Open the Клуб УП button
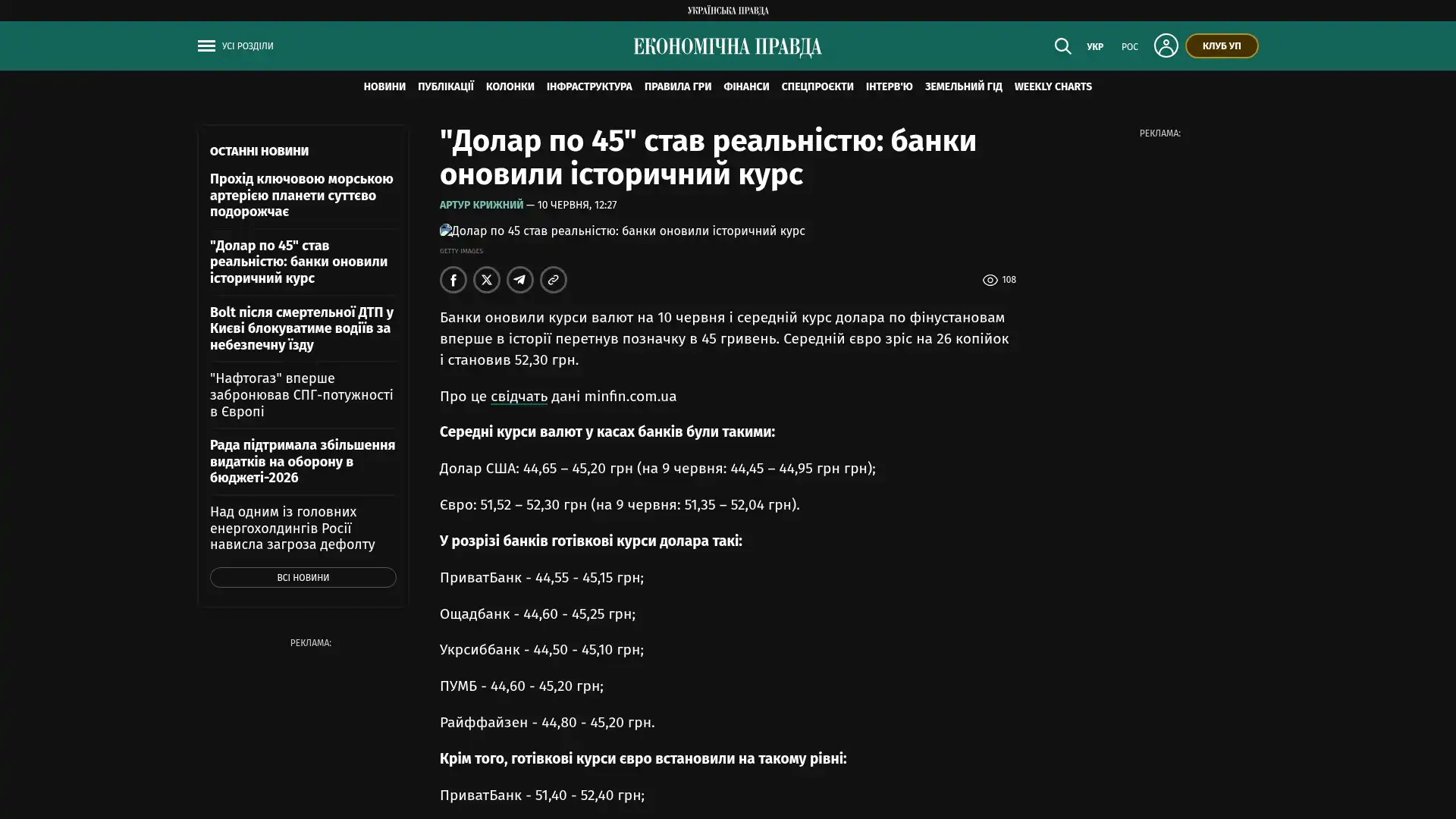Image resolution: width=1456 pixels, height=819 pixels. point(1221,45)
